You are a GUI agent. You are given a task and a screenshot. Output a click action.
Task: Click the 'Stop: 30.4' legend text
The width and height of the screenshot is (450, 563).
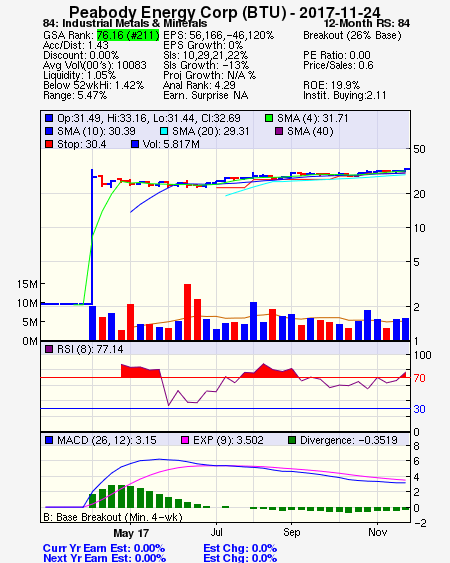(x=82, y=144)
